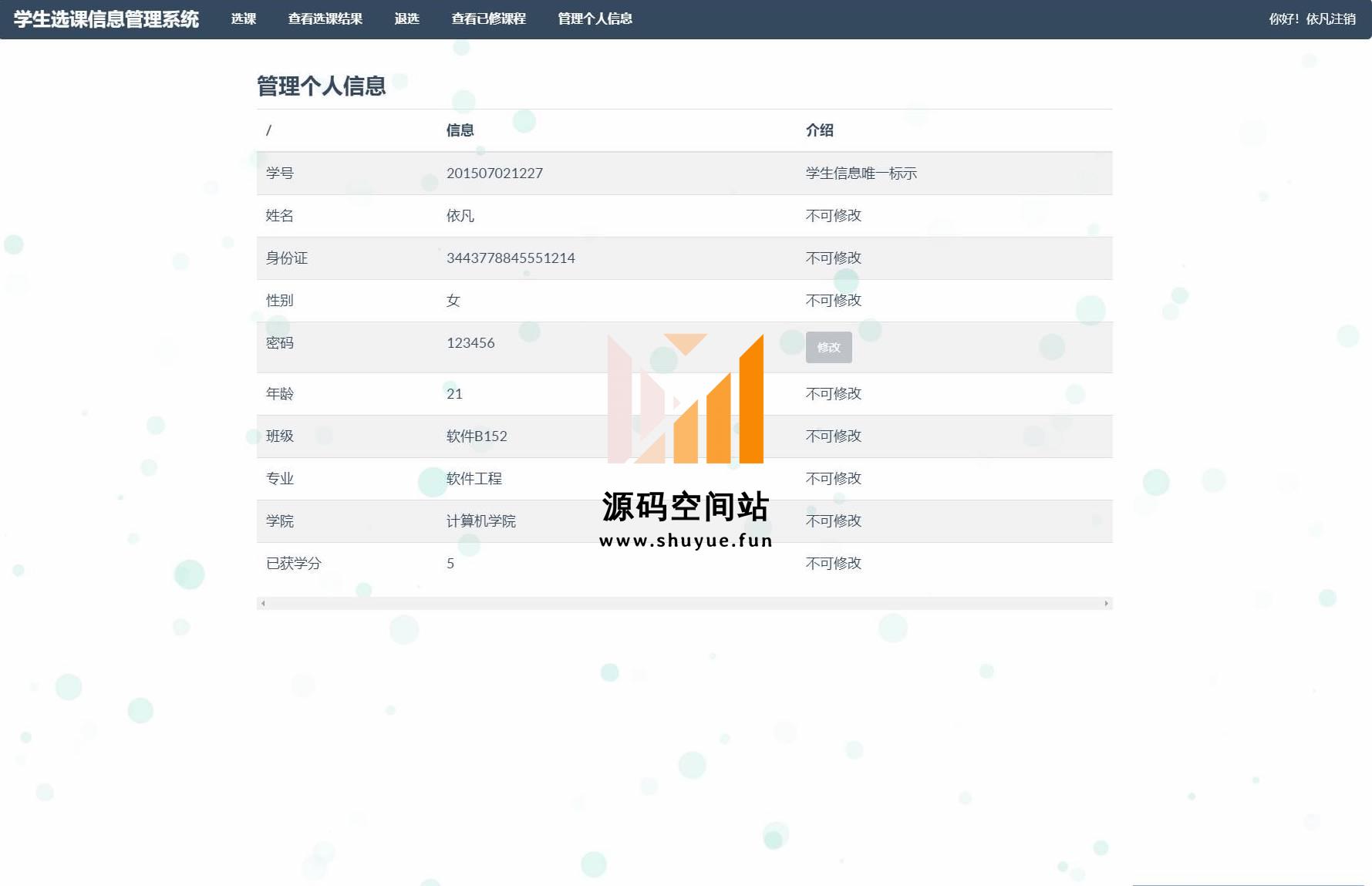This screenshot has height=886, width=1372.
Task: Click the 学生选课信息管理系统 brand title
Action: 106,19
